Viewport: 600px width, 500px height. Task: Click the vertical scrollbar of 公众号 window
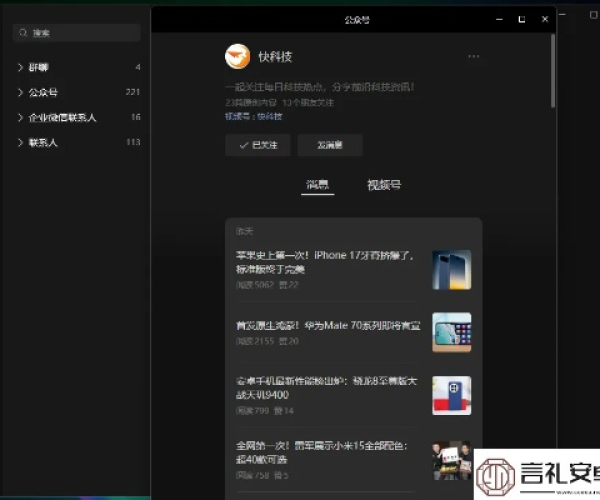(553, 71)
